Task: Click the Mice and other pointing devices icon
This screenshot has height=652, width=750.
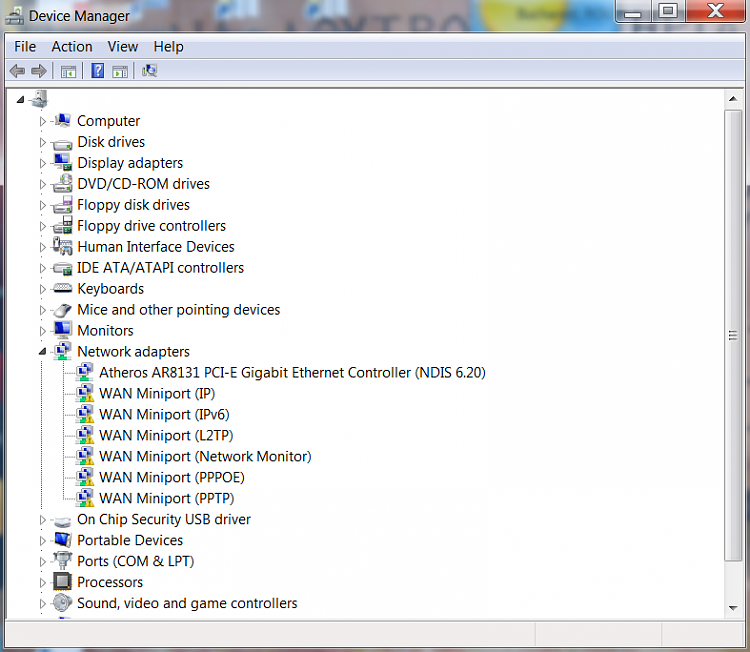Action: click(62, 310)
